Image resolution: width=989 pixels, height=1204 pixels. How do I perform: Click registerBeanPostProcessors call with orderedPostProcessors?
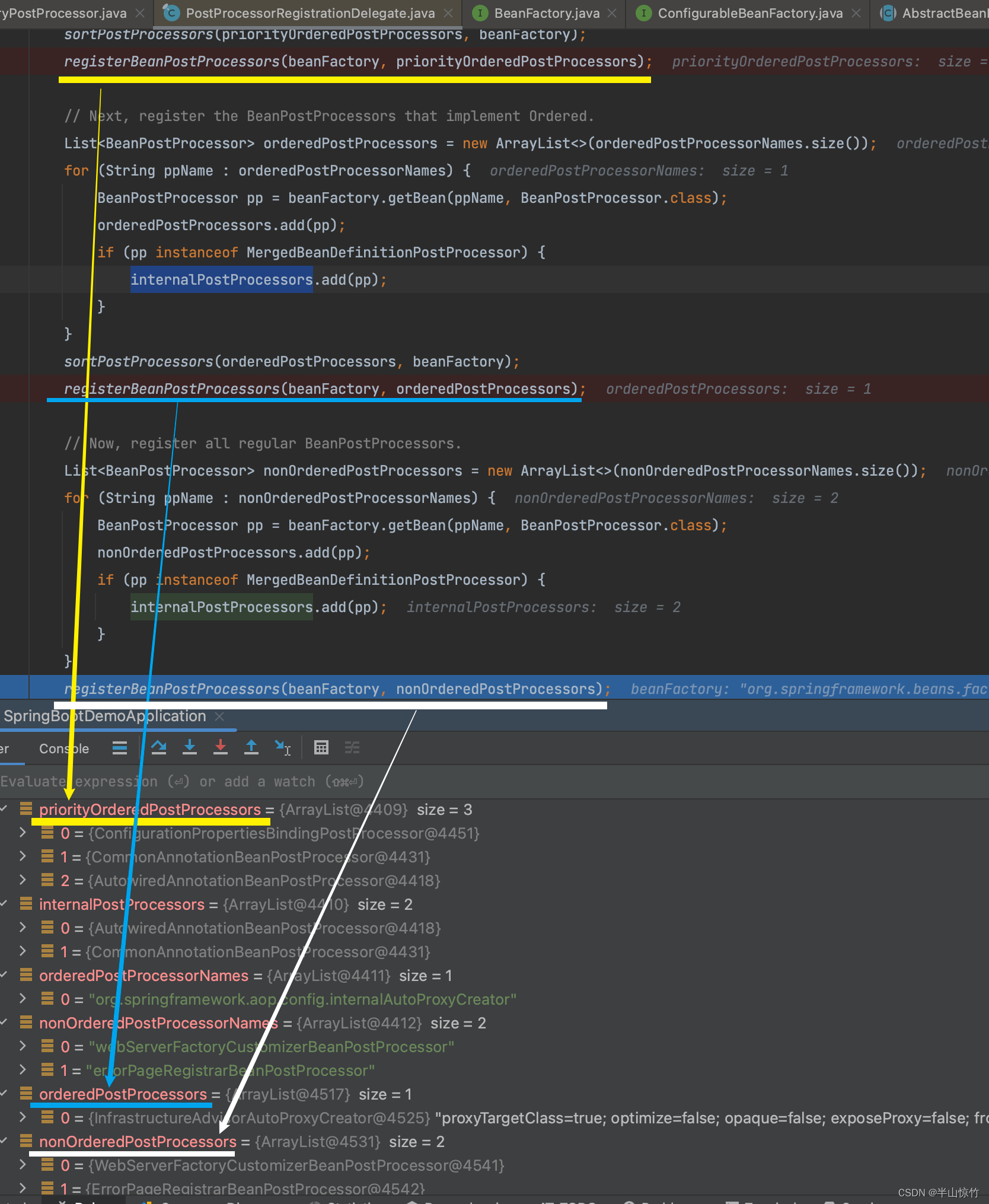[325, 389]
